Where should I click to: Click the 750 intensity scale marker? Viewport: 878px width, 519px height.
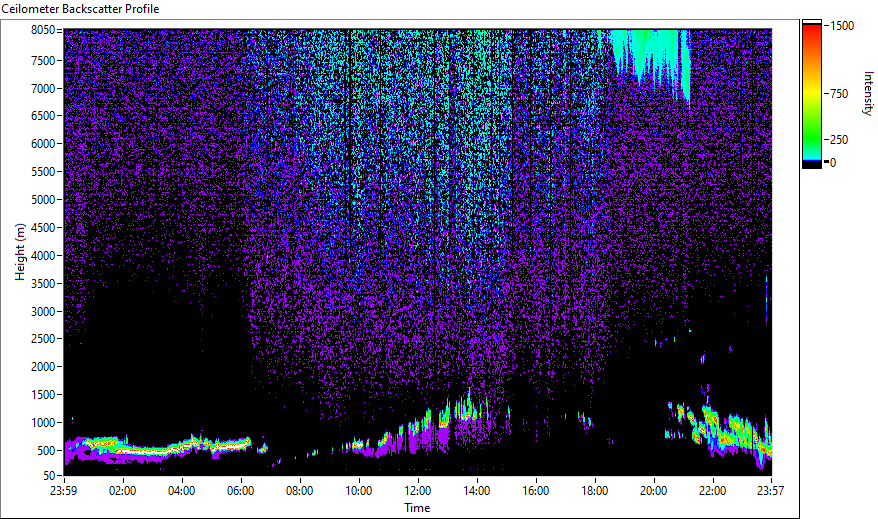[839, 94]
